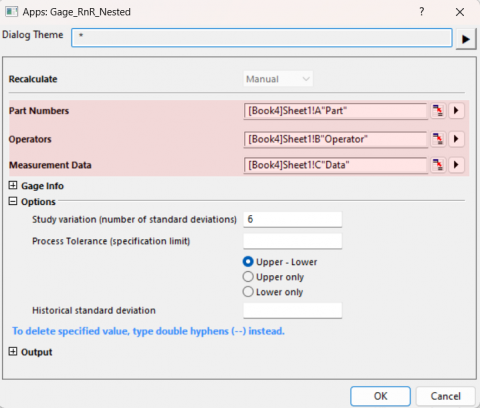Click the range selector icon for Measurement Data
The width and height of the screenshot is (480, 408).
pos(438,165)
